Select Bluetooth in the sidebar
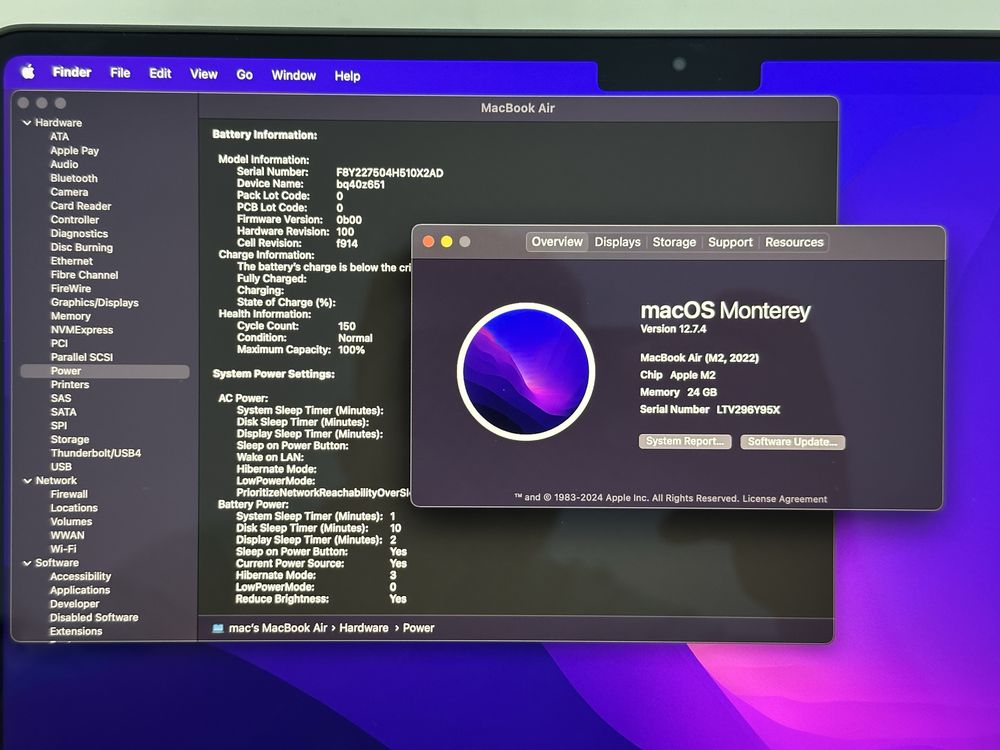Image resolution: width=1000 pixels, height=750 pixels. (x=74, y=178)
